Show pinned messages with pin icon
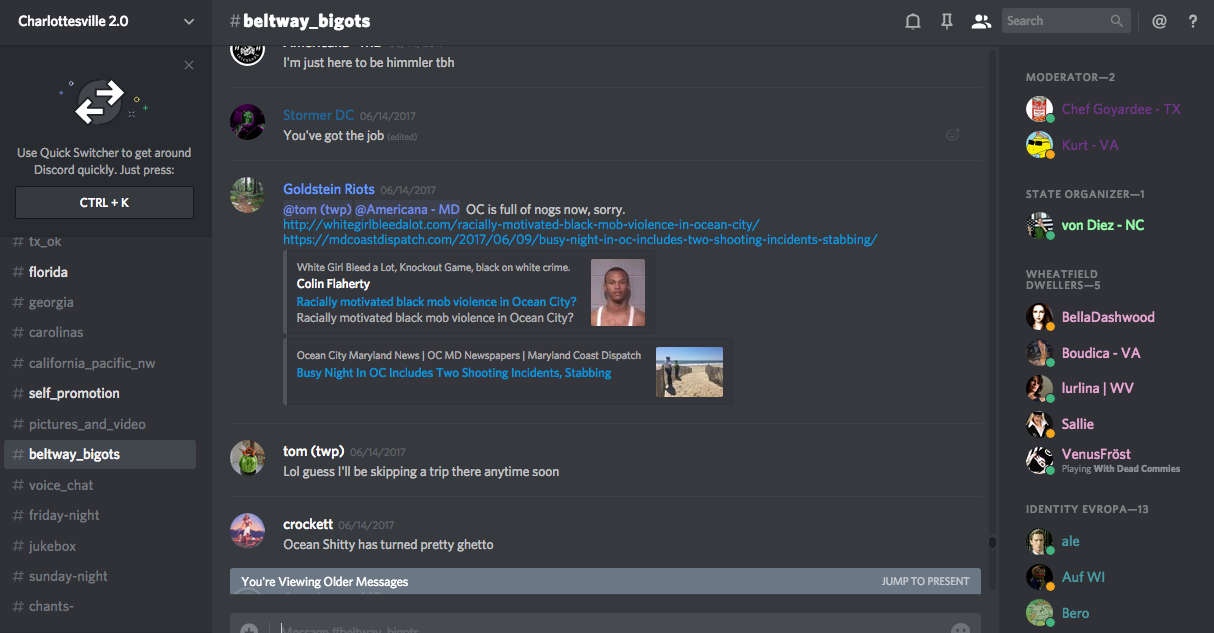This screenshot has width=1214, height=633. pyautogui.click(x=946, y=21)
